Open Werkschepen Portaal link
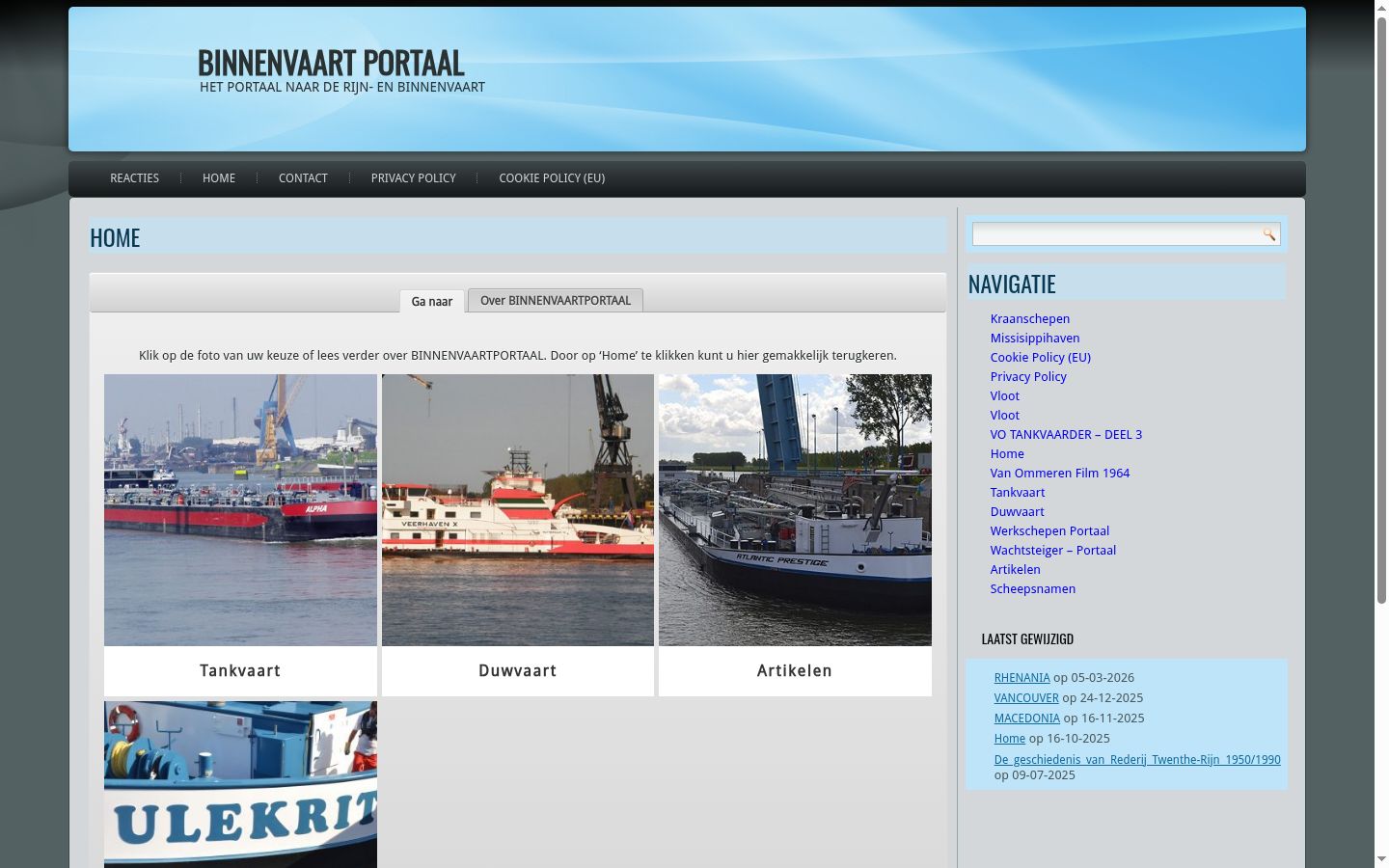The height and width of the screenshot is (868, 1389). (x=1049, y=530)
